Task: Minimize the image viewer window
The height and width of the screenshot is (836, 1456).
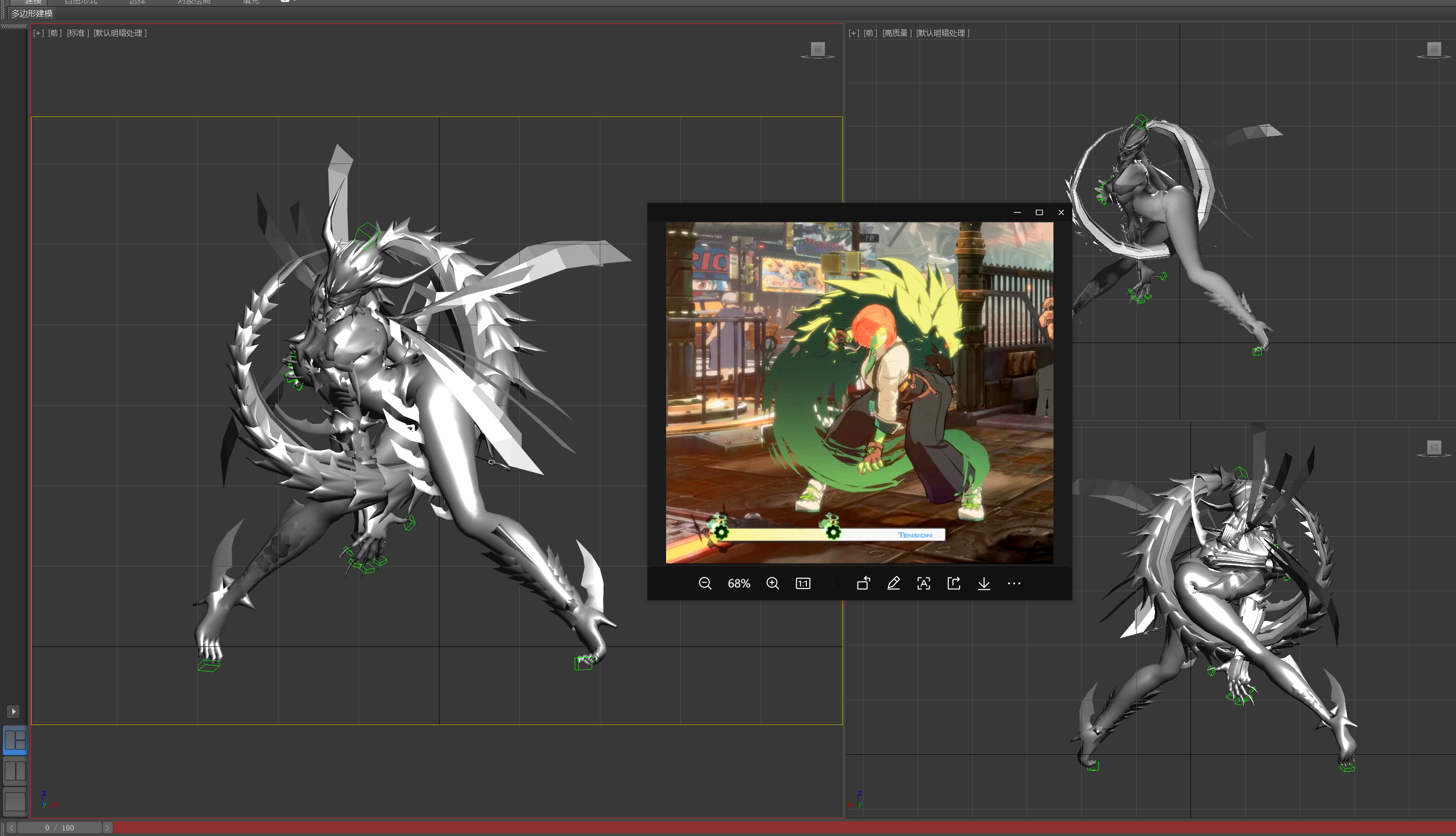Action: coord(1017,212)
